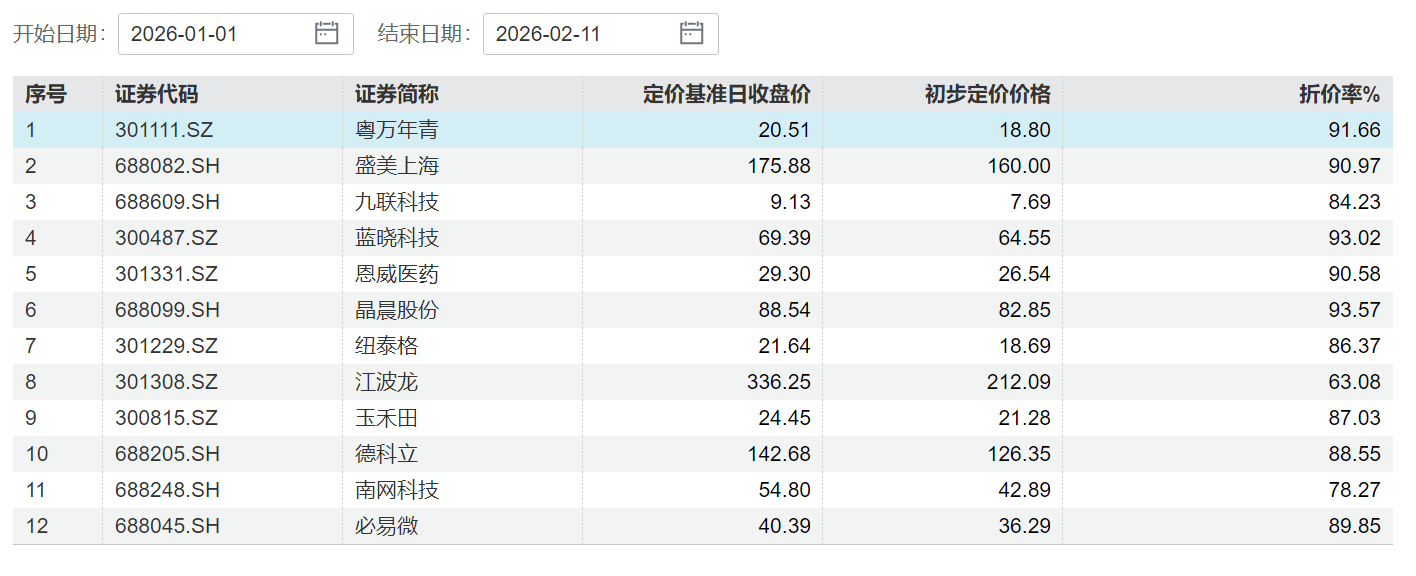Click the end date field 2026-02-11
This screenshot has height=576, width=1416.
(580, 33)
